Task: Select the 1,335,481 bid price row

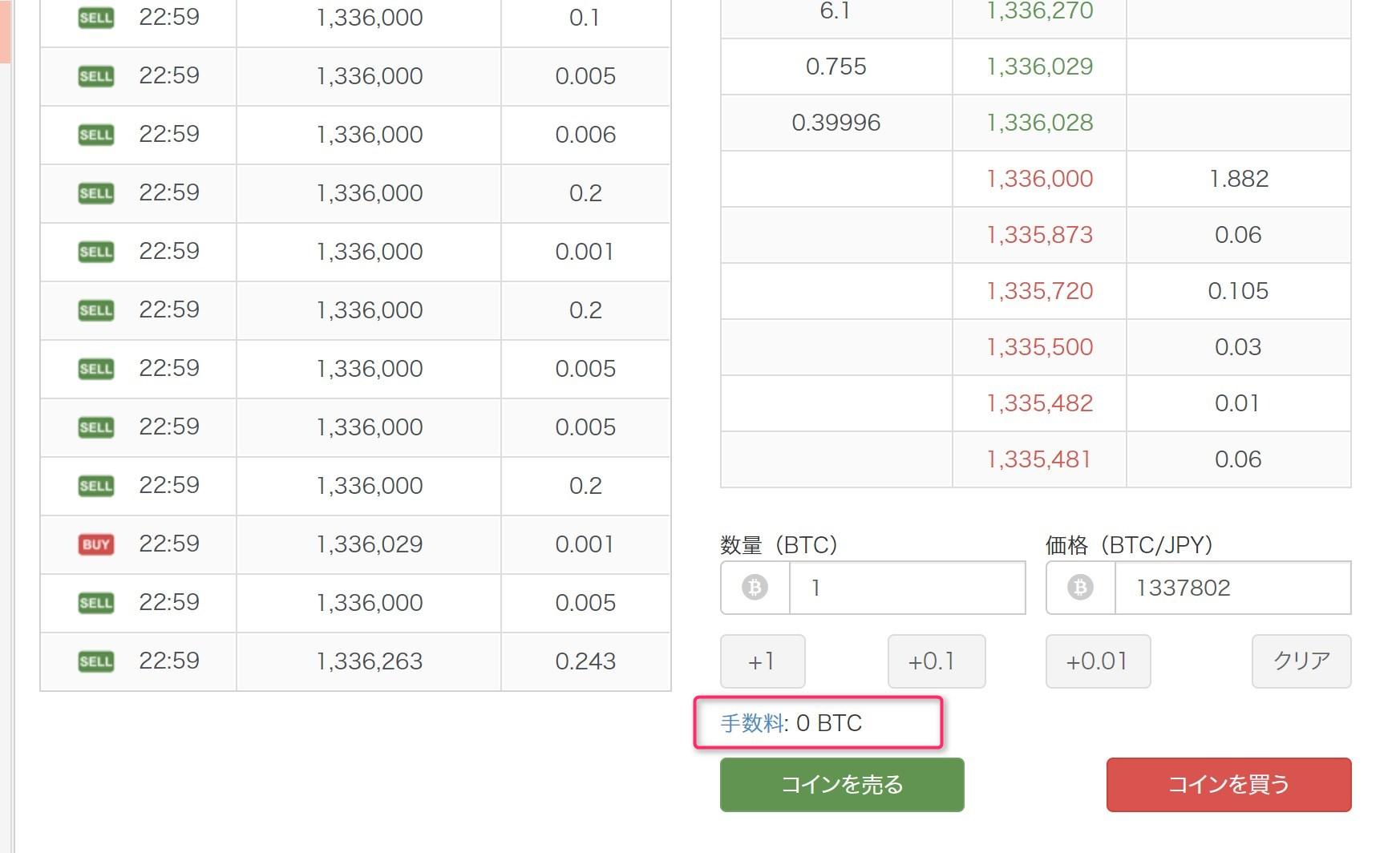Action: pos(1036,459)
